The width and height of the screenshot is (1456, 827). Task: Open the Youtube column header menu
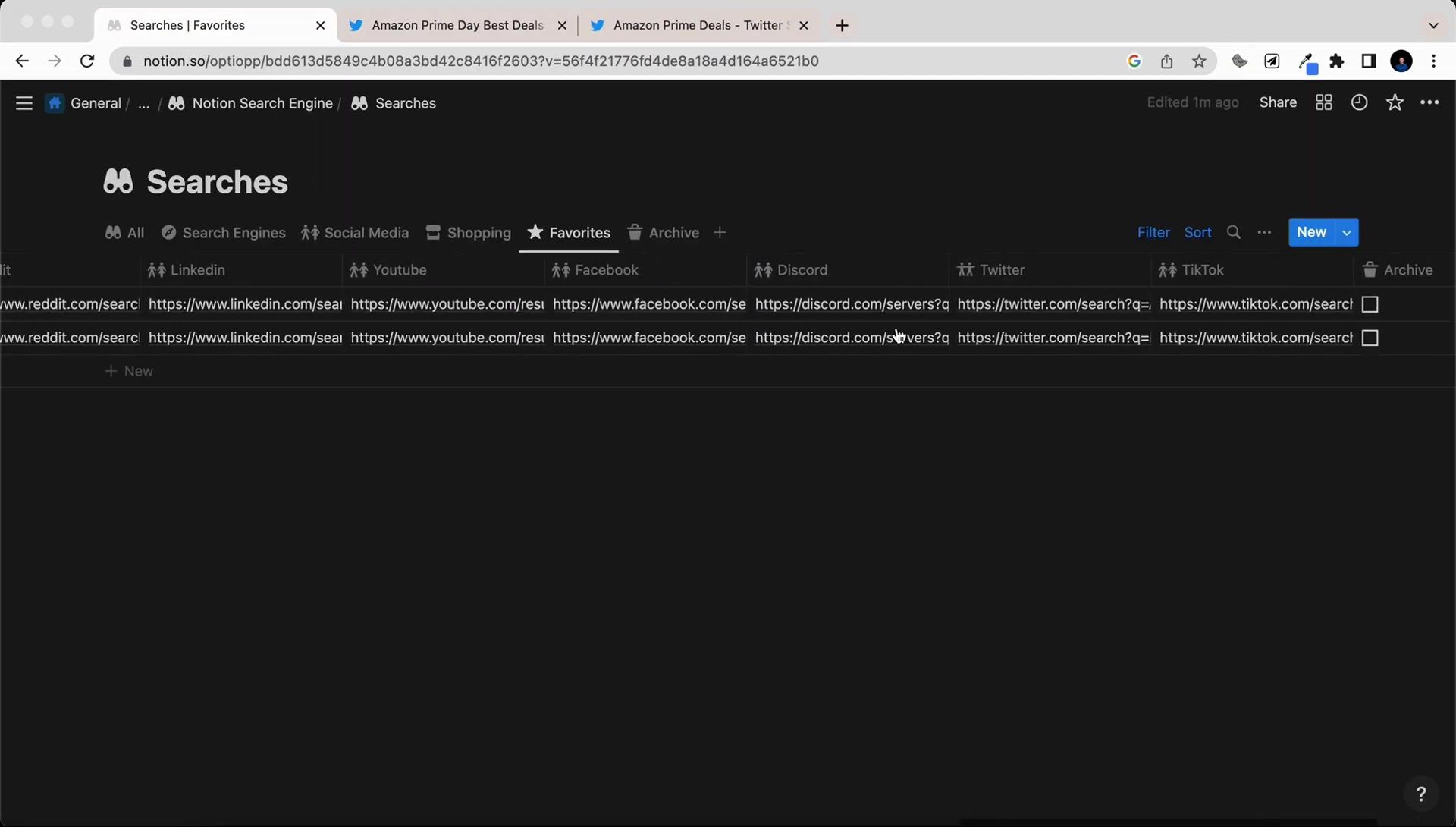click(444, 270)
